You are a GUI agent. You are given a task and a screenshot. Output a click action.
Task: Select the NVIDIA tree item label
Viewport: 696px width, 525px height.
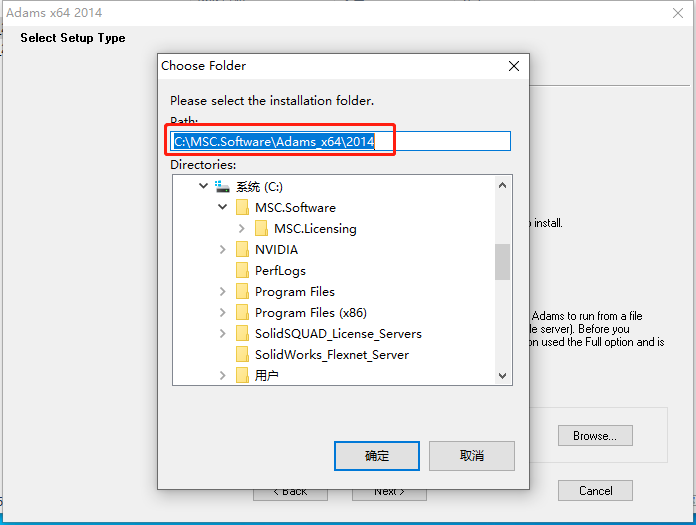[x=276, y=249]
